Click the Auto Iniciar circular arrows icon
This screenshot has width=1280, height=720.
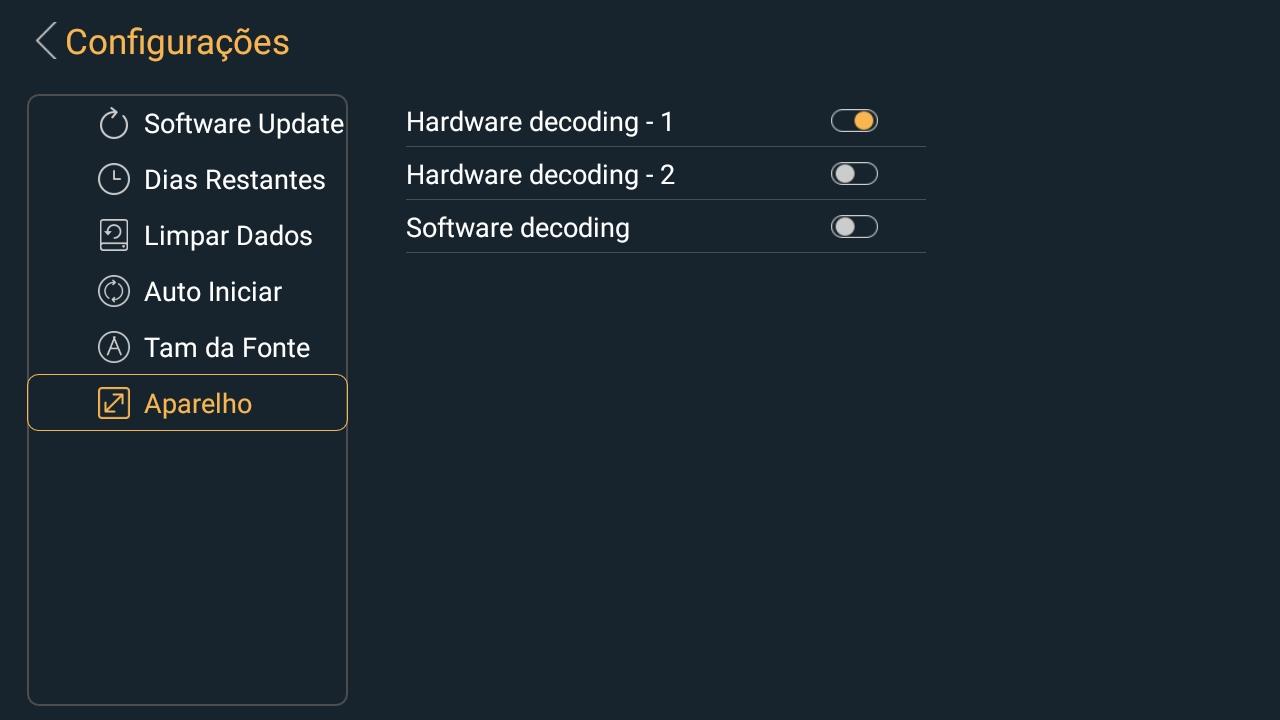pyautogui.click(x=114, y=292)
